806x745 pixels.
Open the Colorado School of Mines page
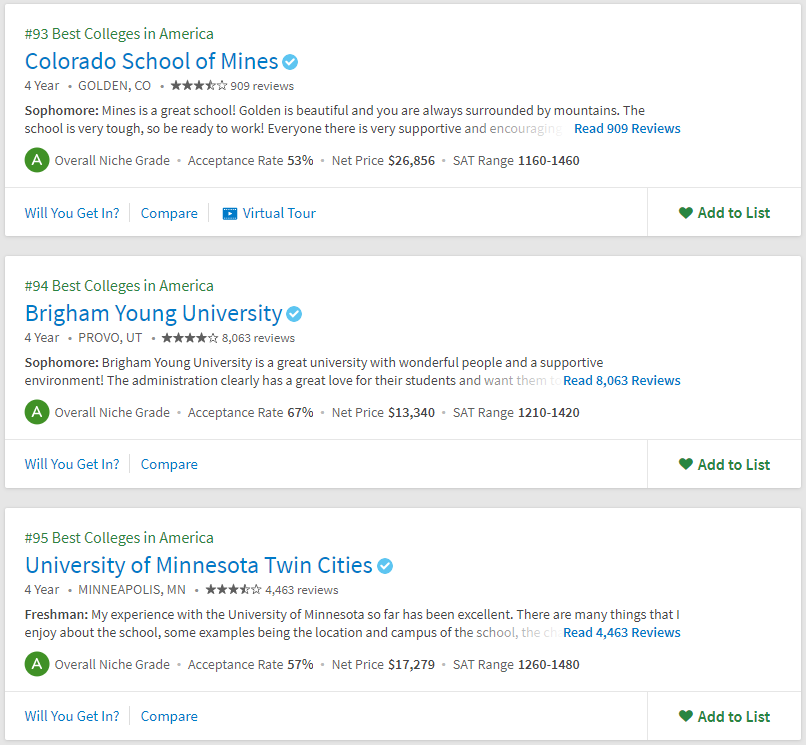tap(152, 61)
